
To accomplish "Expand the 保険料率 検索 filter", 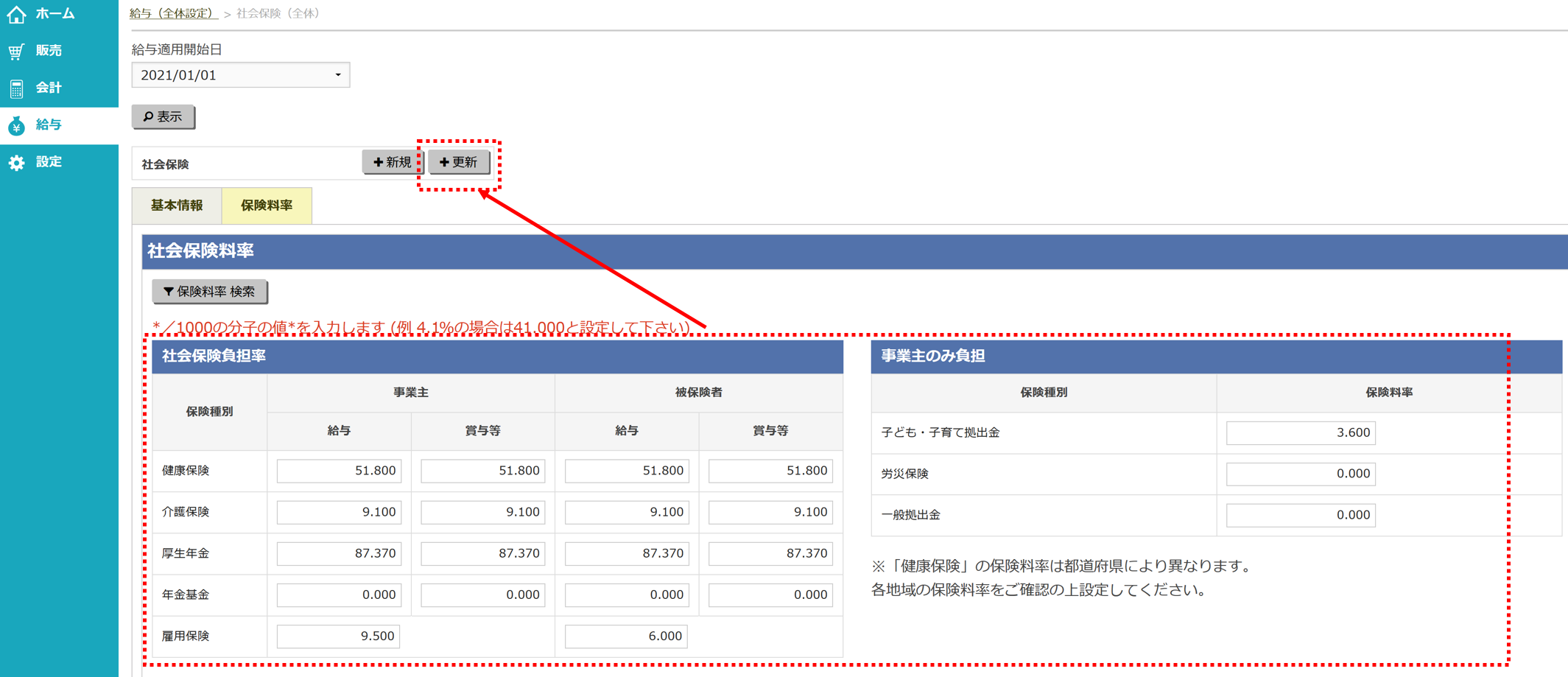I will tap(209, 292).
